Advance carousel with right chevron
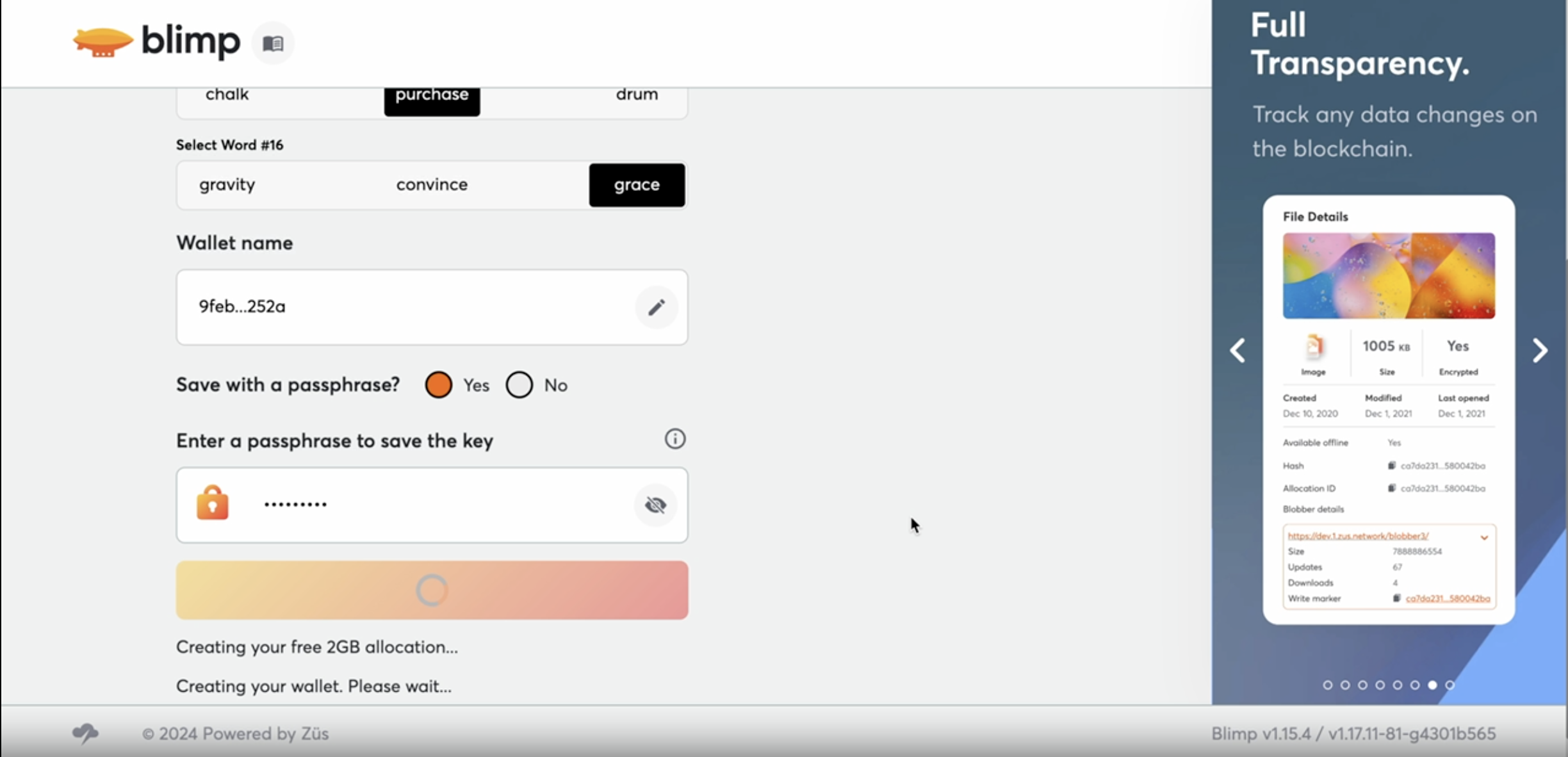This screenshot has width=1568, height=757. point(1540,350)
